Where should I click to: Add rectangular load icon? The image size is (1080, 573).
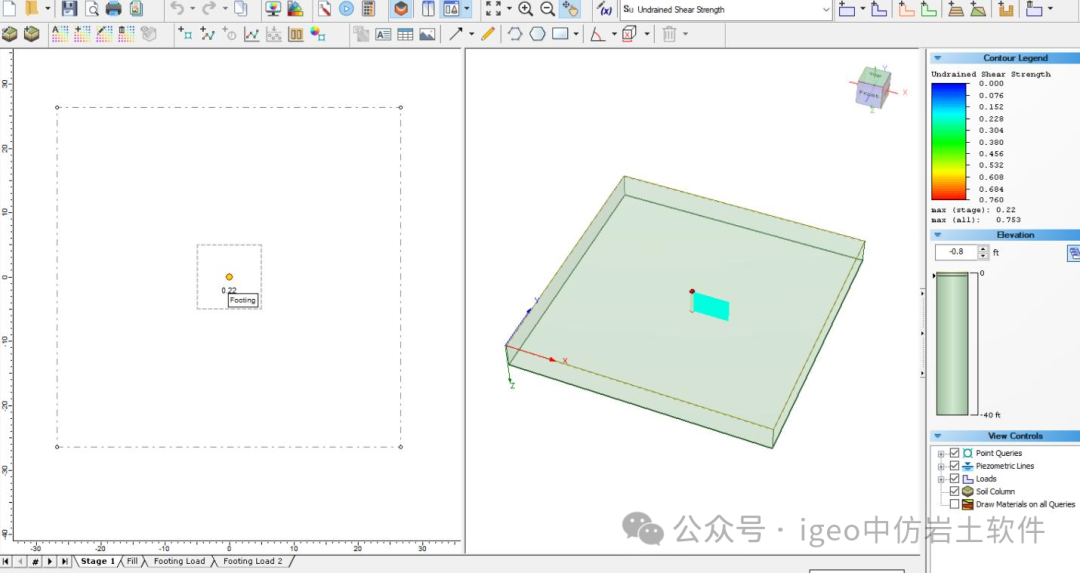click(x=847, y=9)
